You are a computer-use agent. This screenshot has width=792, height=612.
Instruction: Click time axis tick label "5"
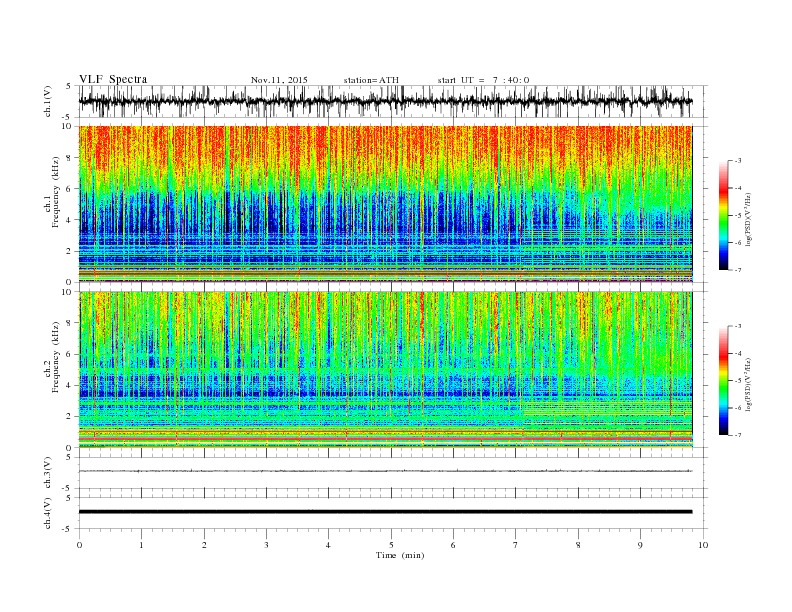391,545
